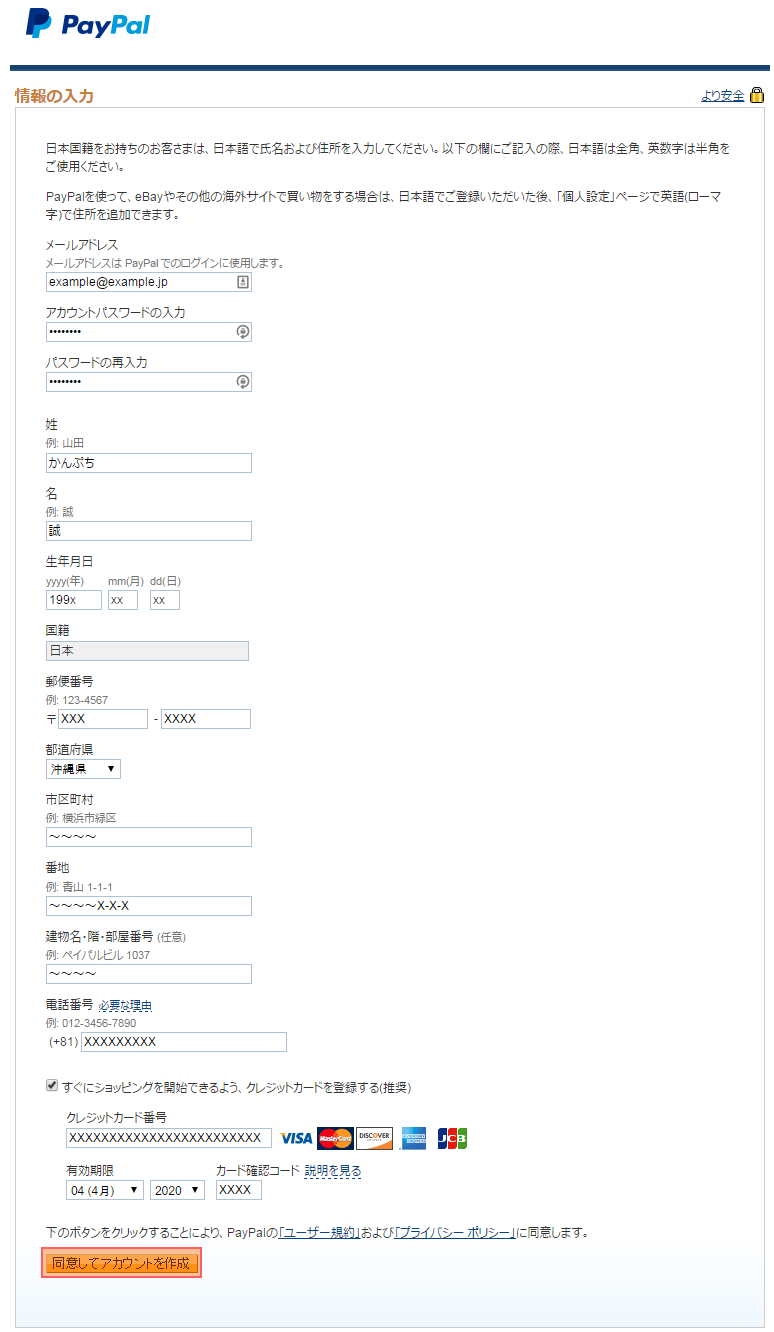Click the birth day dd field
The width and height of the screenshot is (774, 1332).
click(x=165, y=600)
